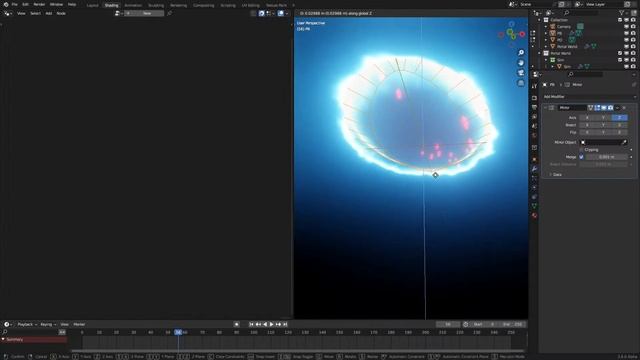Open timeline Playback dropdown
This screenshot has height=360, width=640.
tap(27, 324)
